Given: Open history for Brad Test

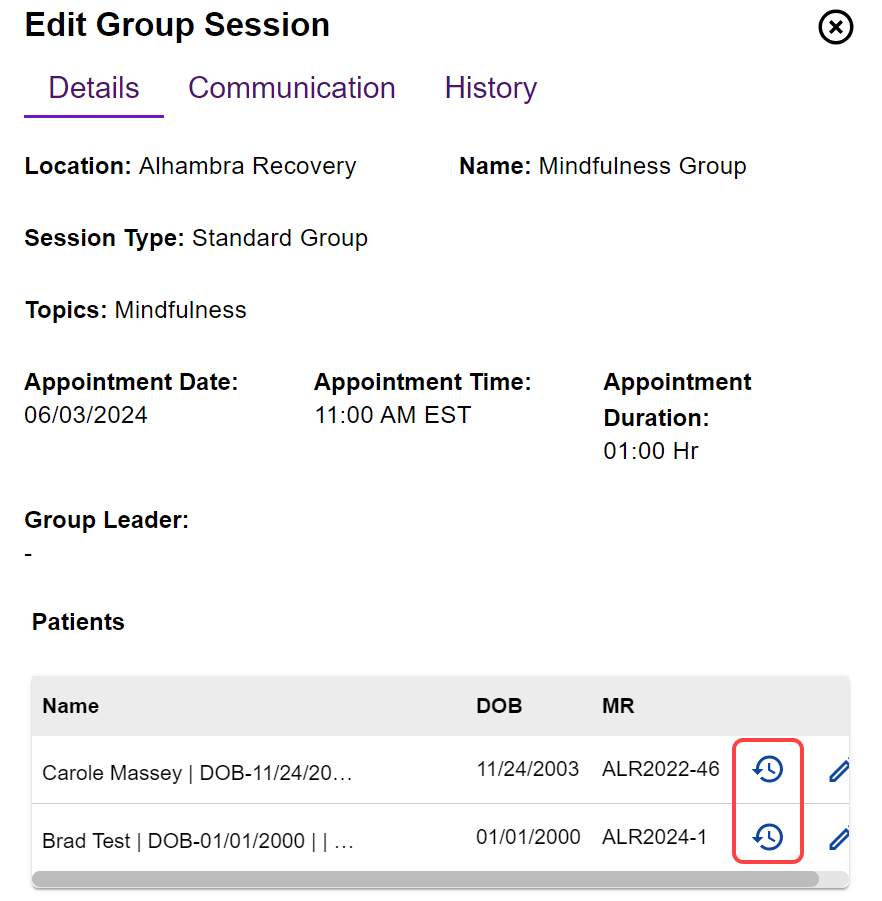Looking at the screenshot, I should [767, 837].
